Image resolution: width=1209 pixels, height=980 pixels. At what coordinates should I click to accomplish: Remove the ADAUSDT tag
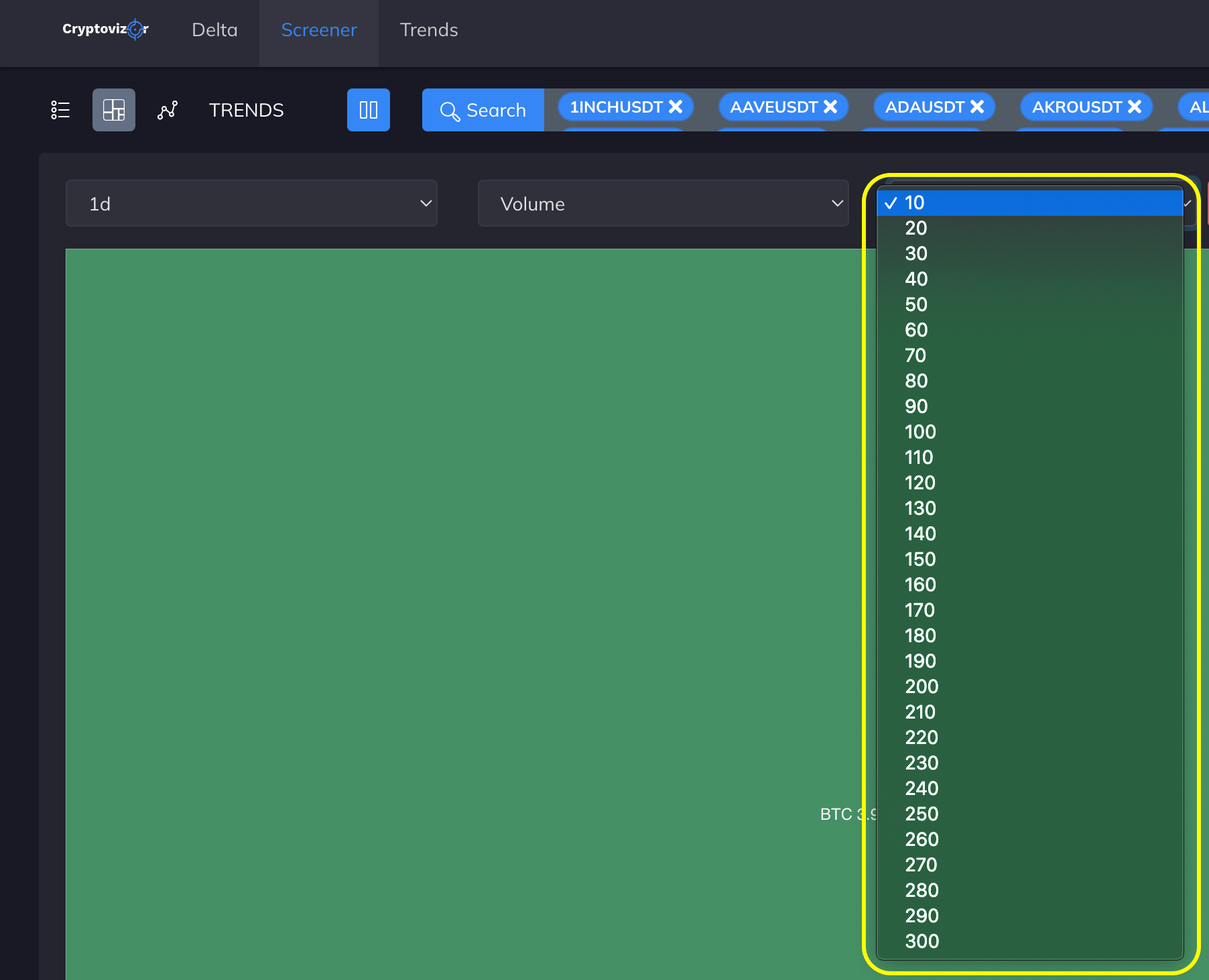977,107
